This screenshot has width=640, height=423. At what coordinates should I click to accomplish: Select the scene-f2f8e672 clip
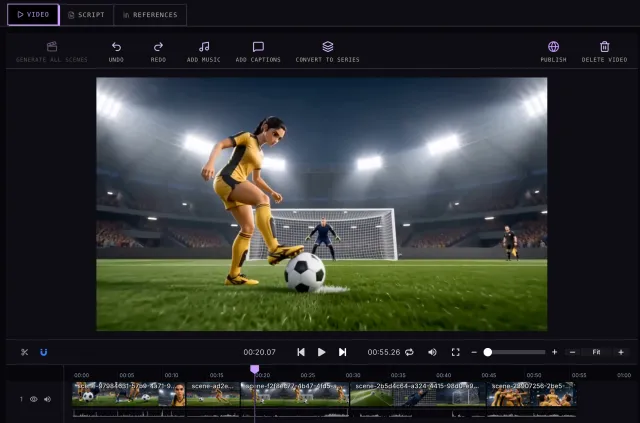(x=295, y=394)
